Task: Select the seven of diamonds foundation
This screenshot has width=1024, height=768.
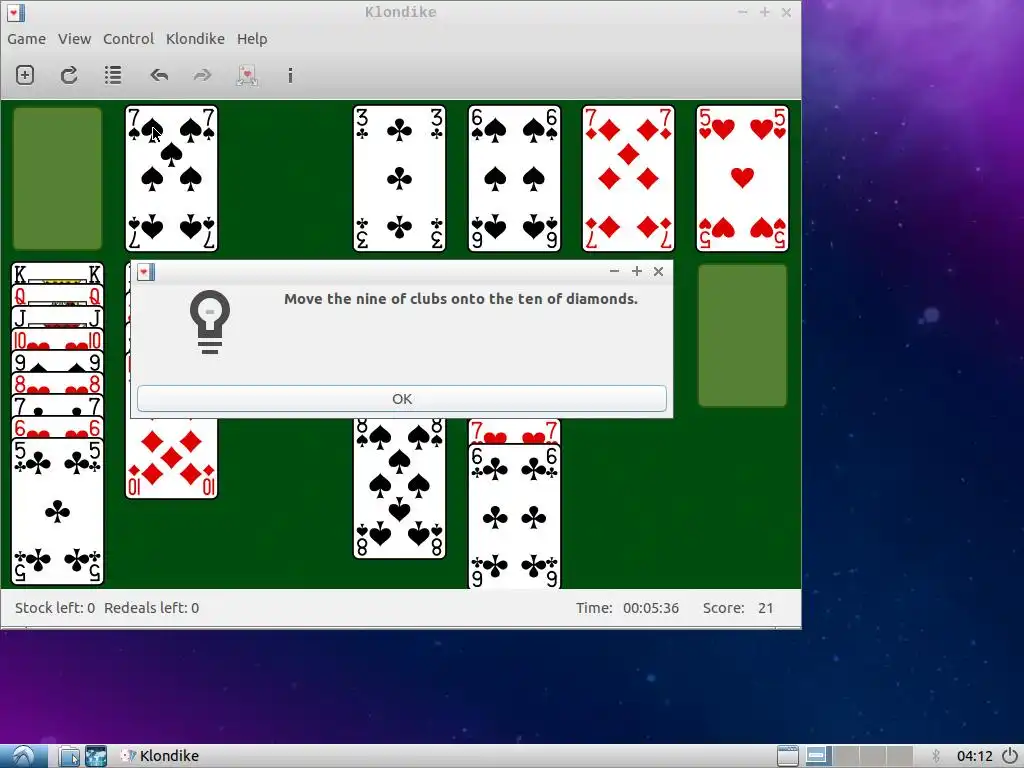Action: 628,178
